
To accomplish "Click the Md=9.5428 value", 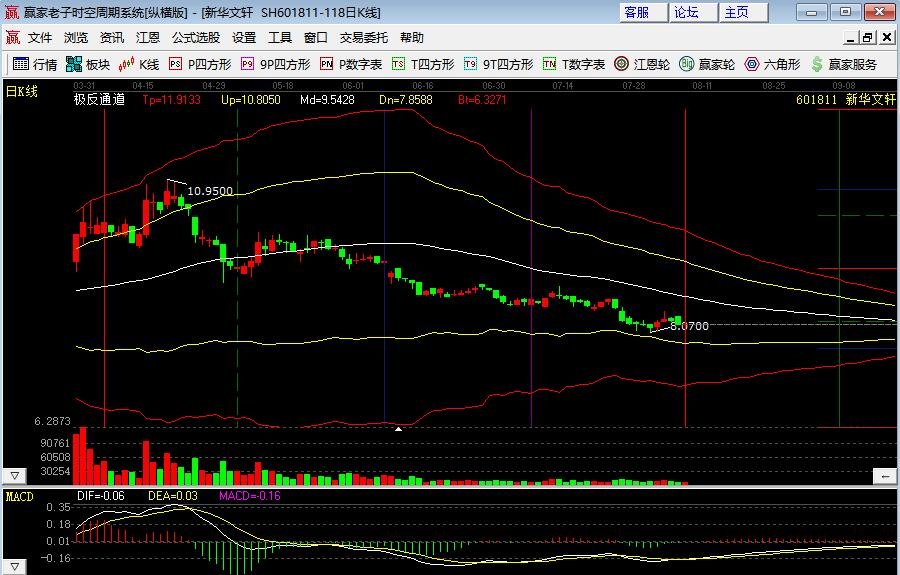I will click(327, 99).
